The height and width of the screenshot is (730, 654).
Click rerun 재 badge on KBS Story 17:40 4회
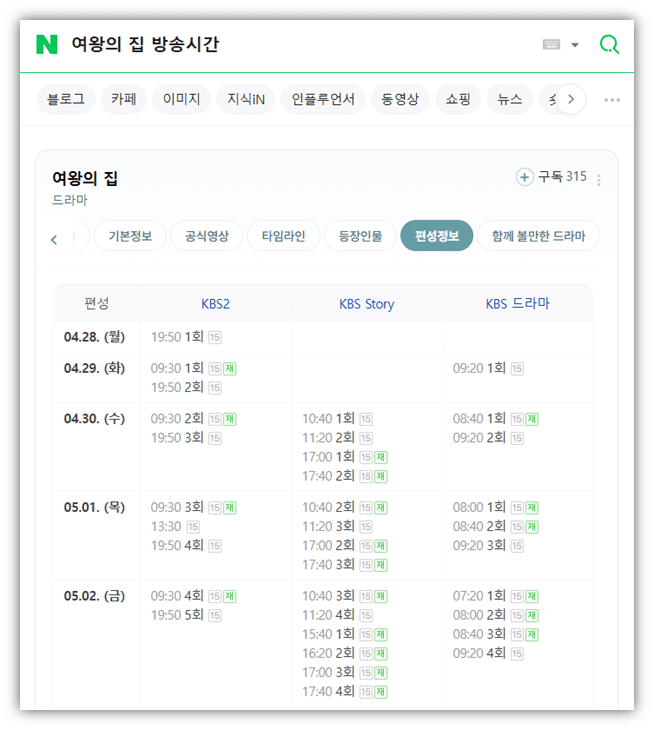[x=381, y=692]
